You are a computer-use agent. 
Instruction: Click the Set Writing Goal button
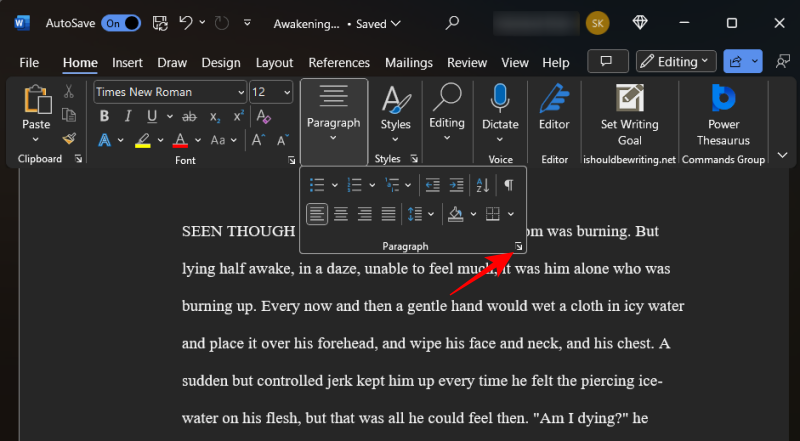(629, 115)
